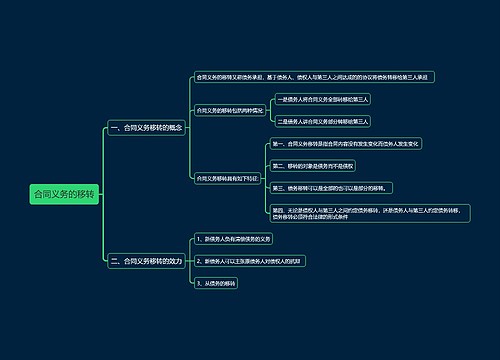500x360 pixels.
Task: Collapse the connector right of 具有如下特征 node
Action: click(x=263, y=178)
